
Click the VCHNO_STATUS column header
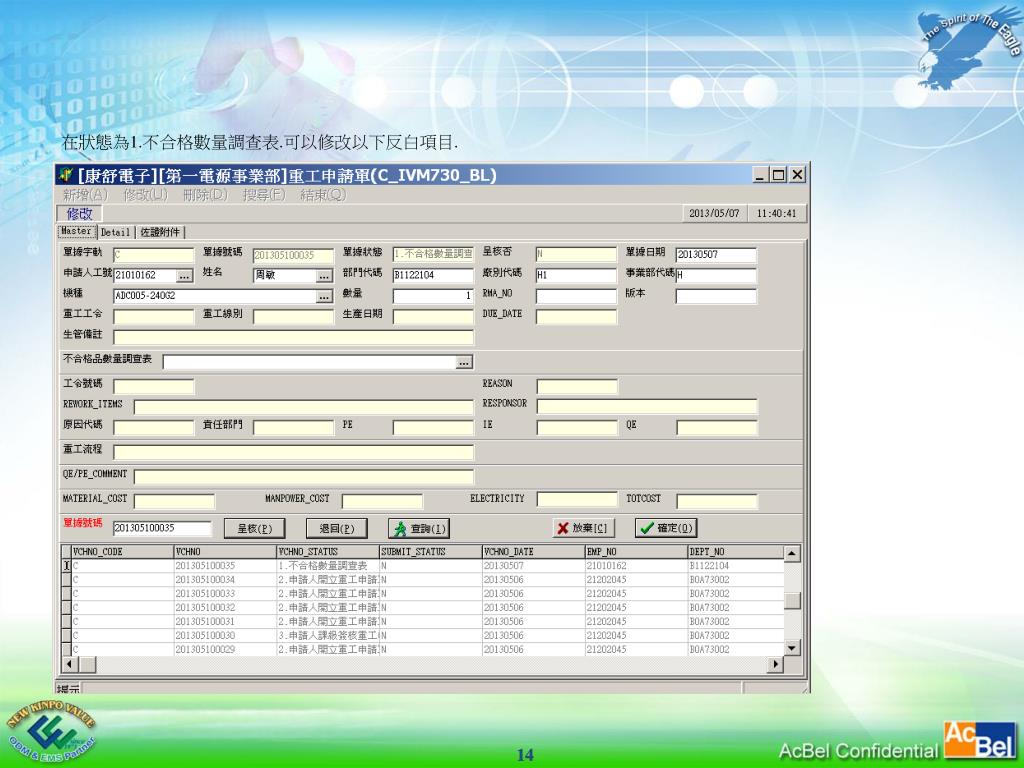tap(328, 552)
